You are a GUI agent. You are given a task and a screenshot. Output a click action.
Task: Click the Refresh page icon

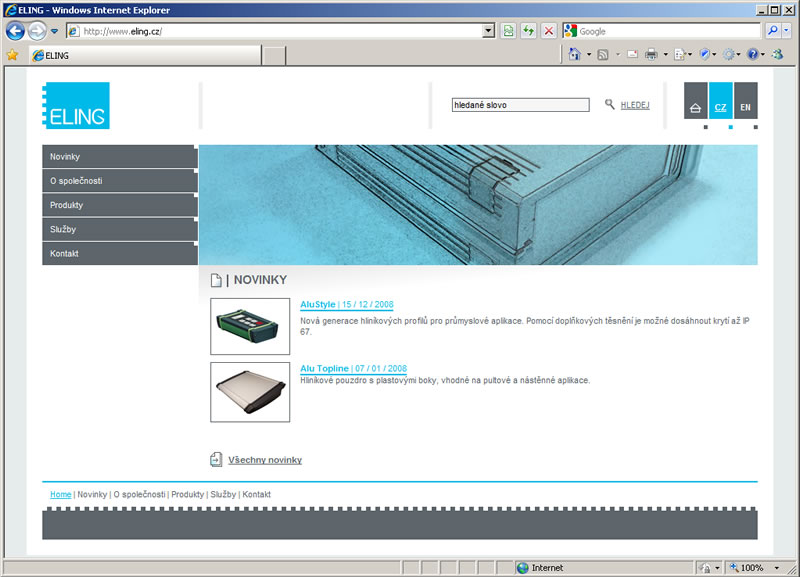[529, 31]
